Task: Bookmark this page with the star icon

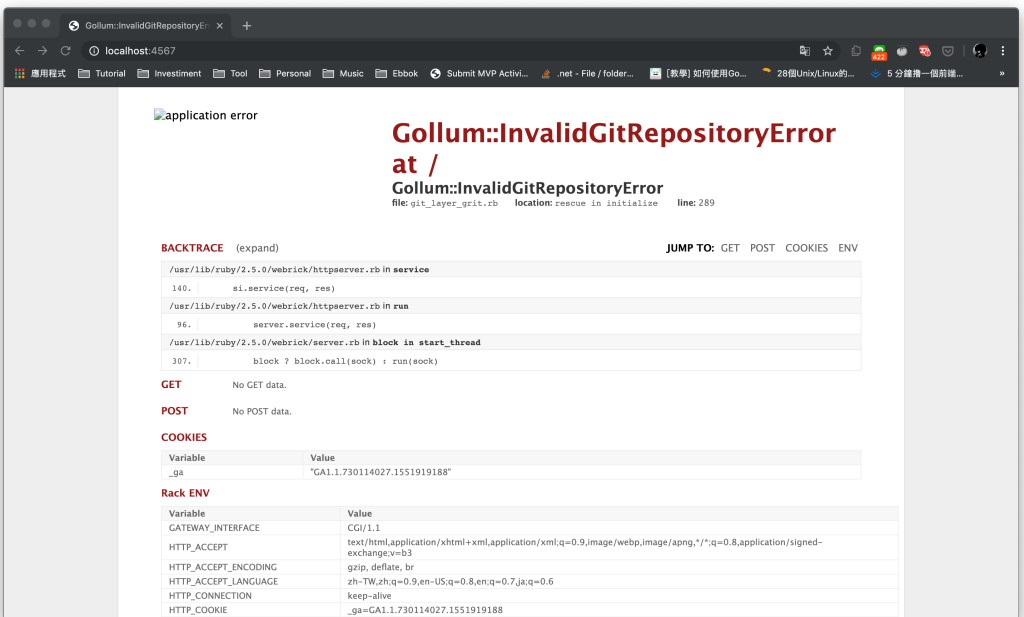Action: click(x=827, y=51)
